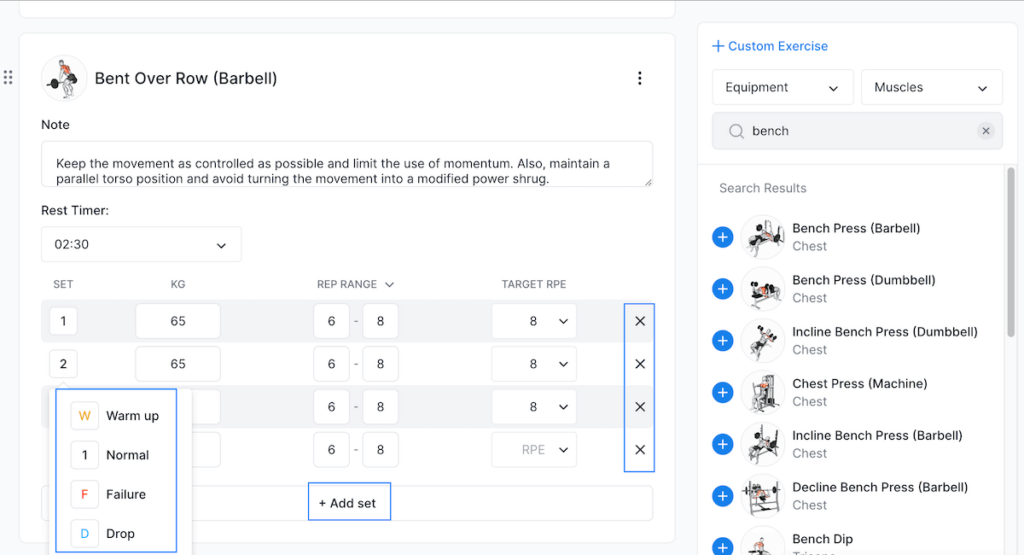Open the three-dot menu for Bent Over Row
Viewport: 1024px width, 555px height.
coord(639,78)
